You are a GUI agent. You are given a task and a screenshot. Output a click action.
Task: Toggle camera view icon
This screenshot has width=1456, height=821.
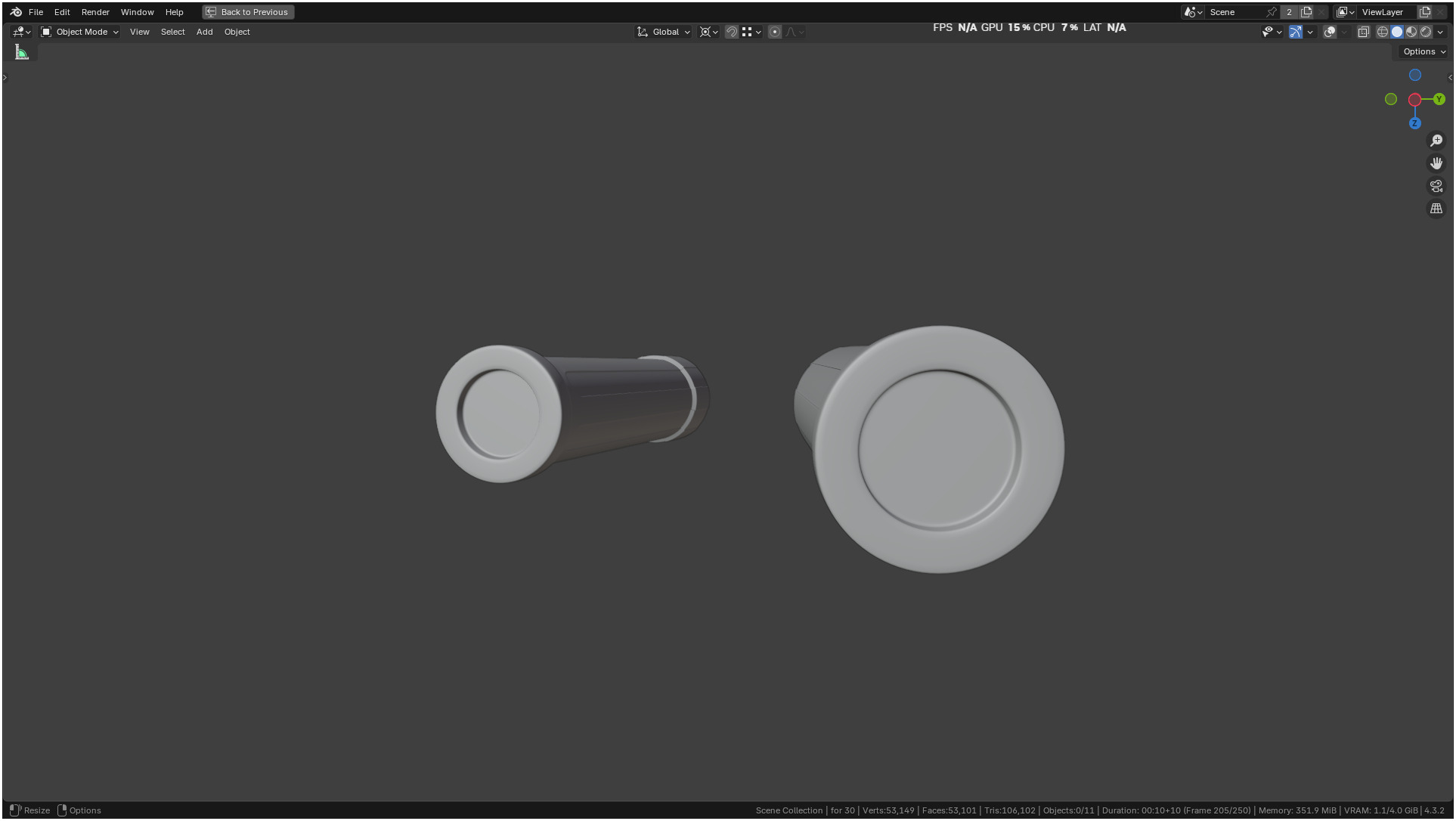[1436, 186]
